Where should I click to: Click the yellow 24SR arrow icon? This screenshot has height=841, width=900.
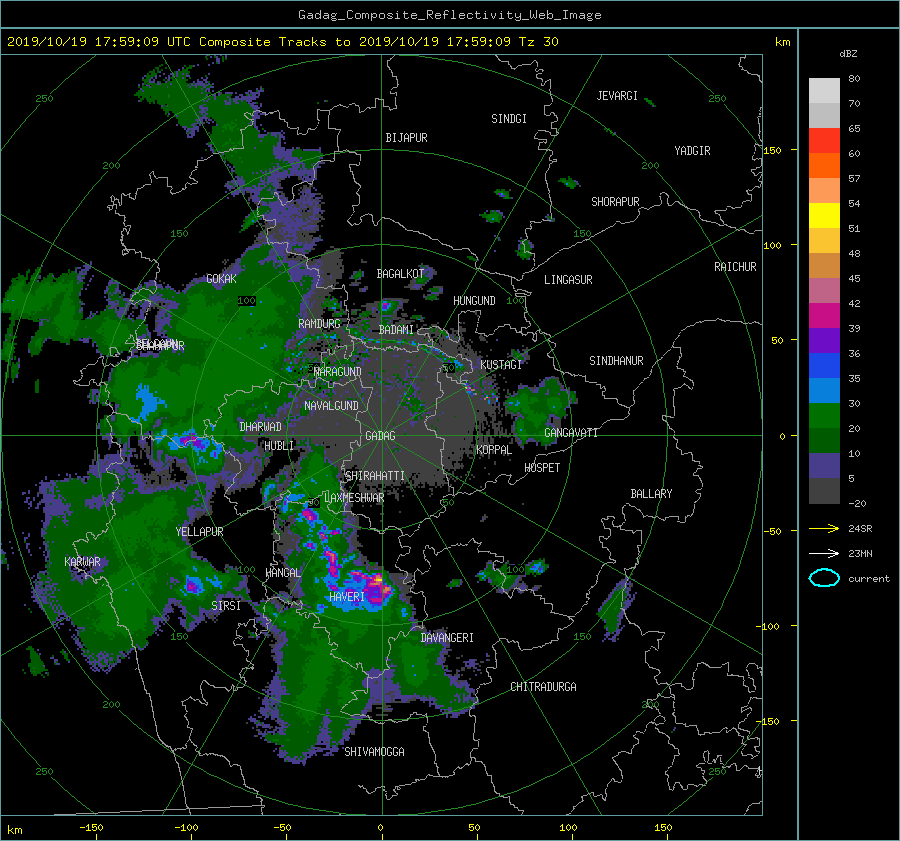pyautogui.click(x=824, y=528)
